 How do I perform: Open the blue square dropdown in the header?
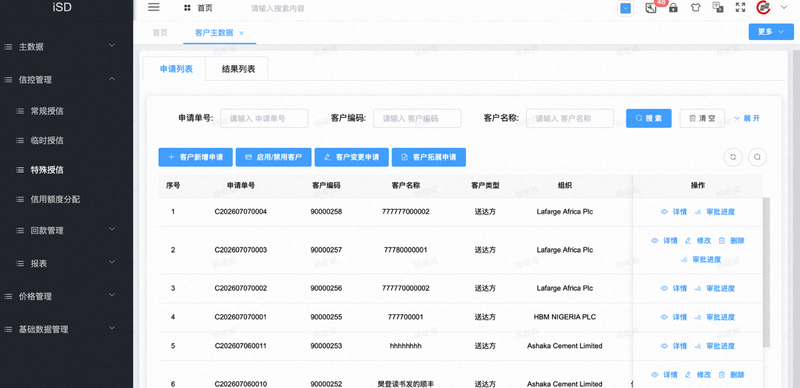click(x=626, y=8)
